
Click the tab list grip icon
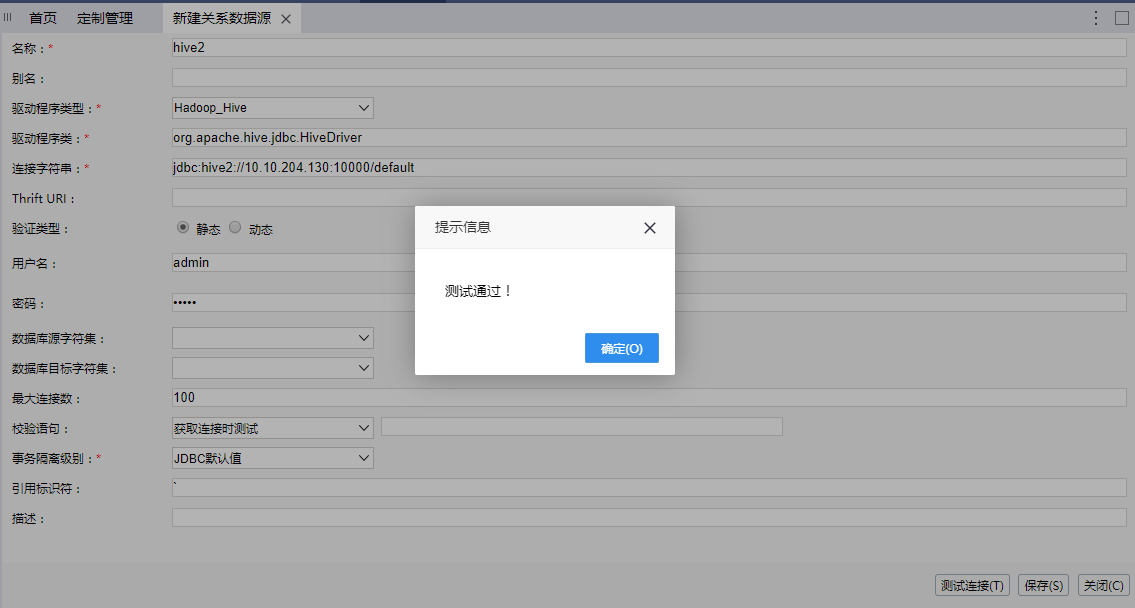click(x=8, y=17)
